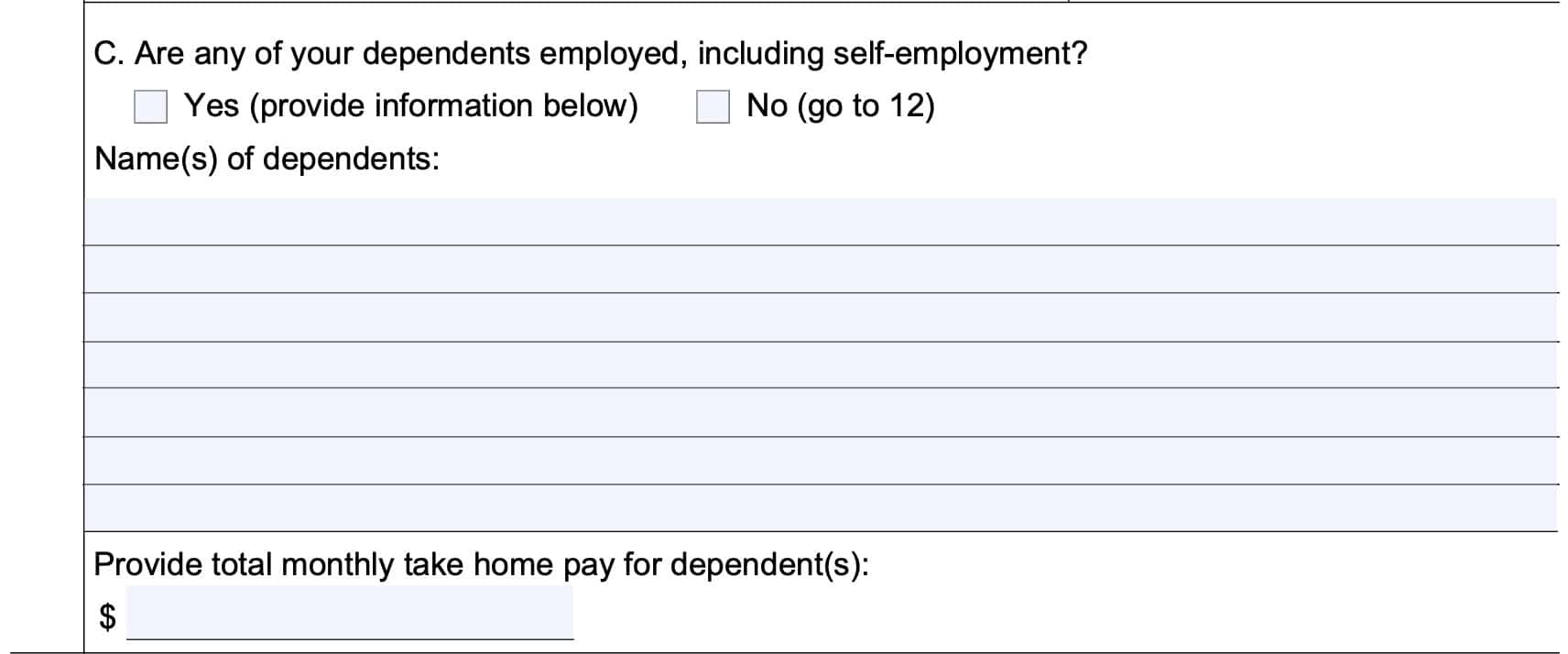Image resolution: width=1568 pixels, height=654 pixels.
Task: Click the word "Yes" beside the first checkbox
Action: click(x=212, y=106)
